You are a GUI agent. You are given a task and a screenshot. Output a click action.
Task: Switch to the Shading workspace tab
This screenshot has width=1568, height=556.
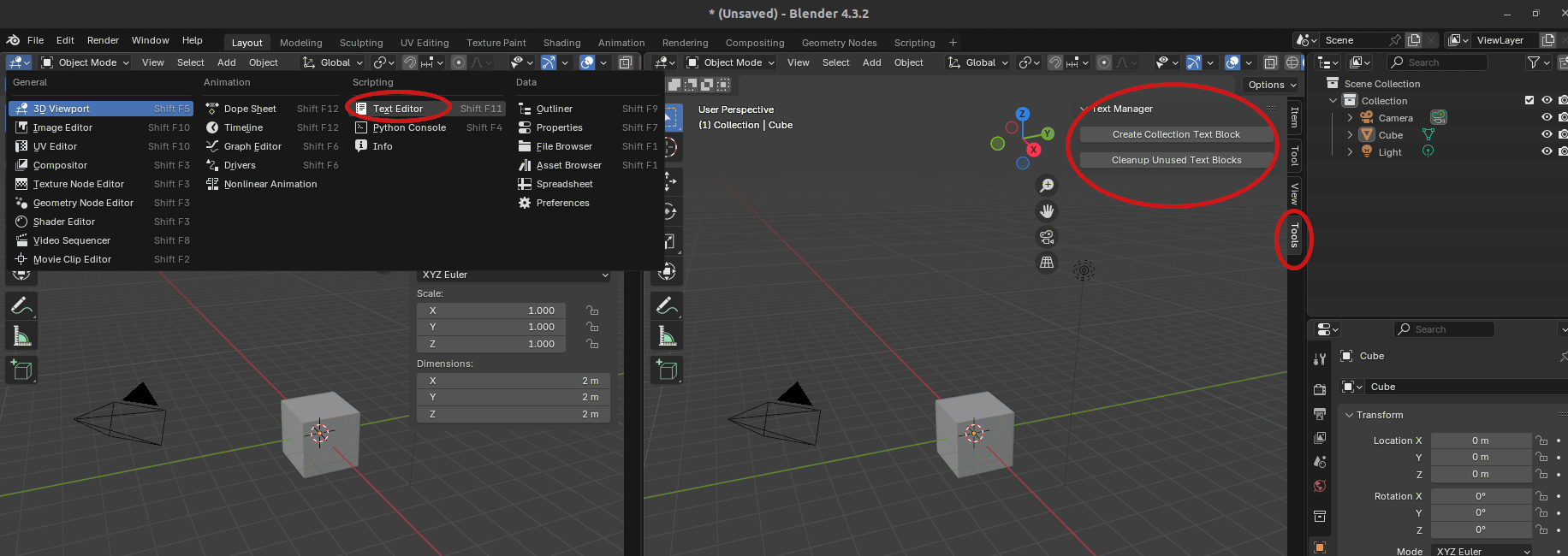tap(561, 43)
